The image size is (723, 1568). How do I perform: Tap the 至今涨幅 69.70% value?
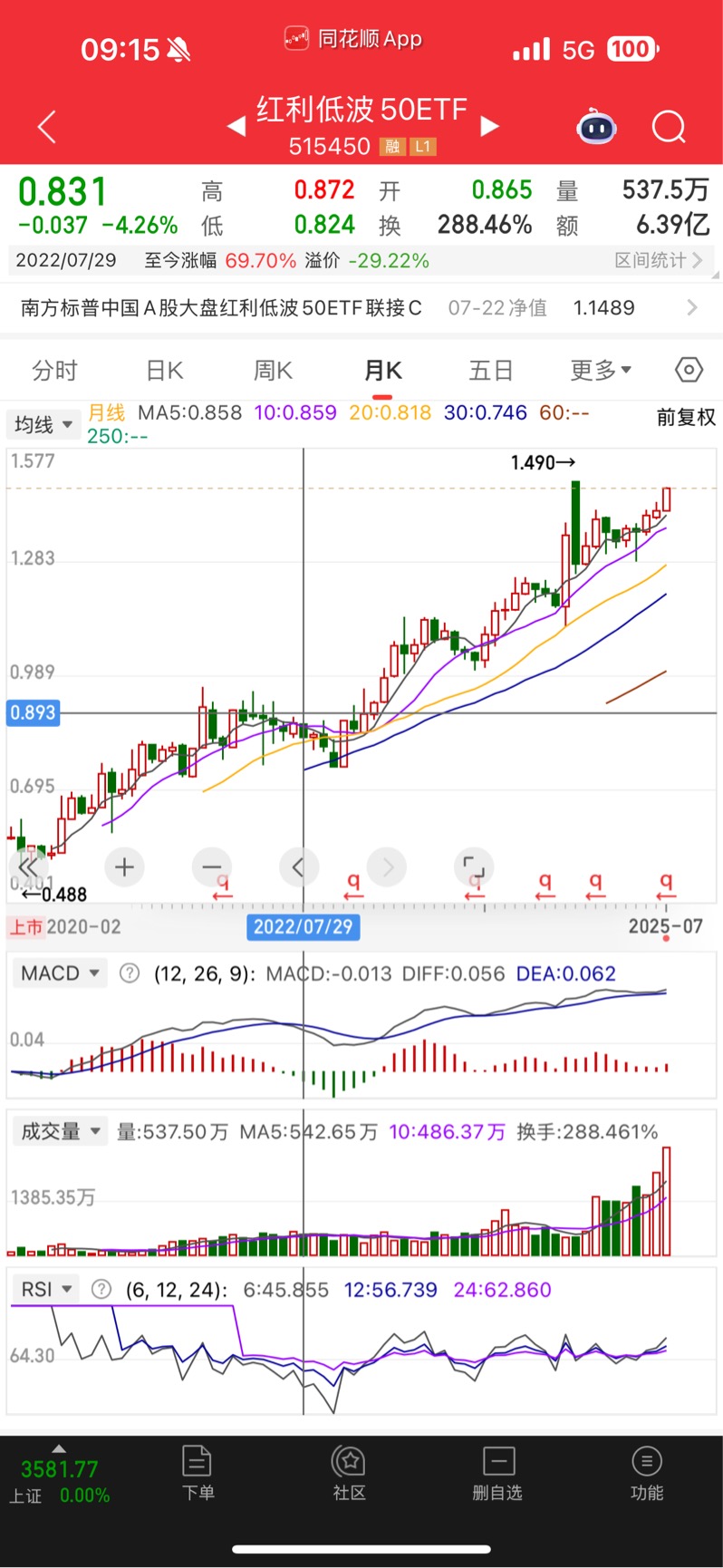(x=220, y=261)
